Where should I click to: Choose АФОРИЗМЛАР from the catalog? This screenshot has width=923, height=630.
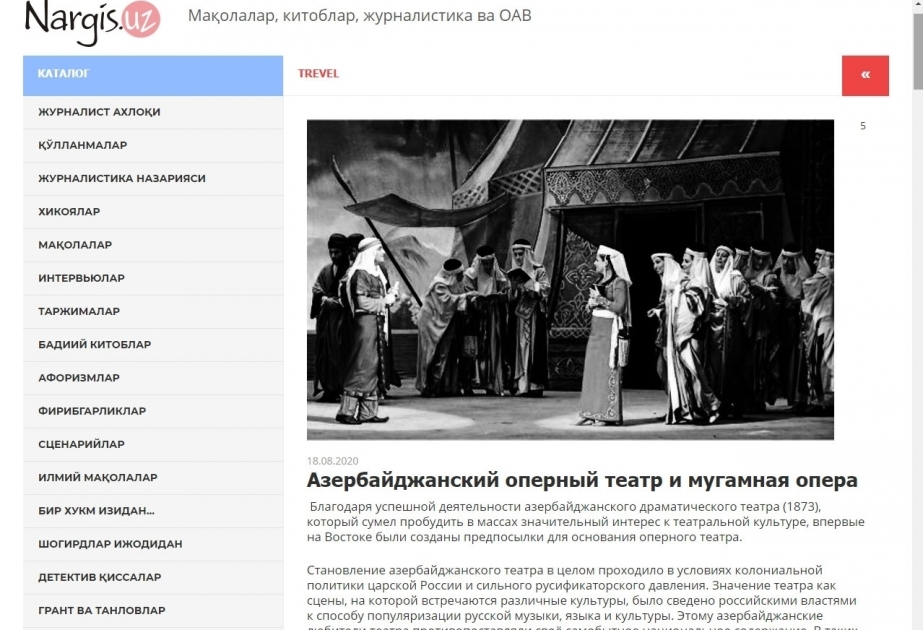pyautogui.click(x=153, y=378)
